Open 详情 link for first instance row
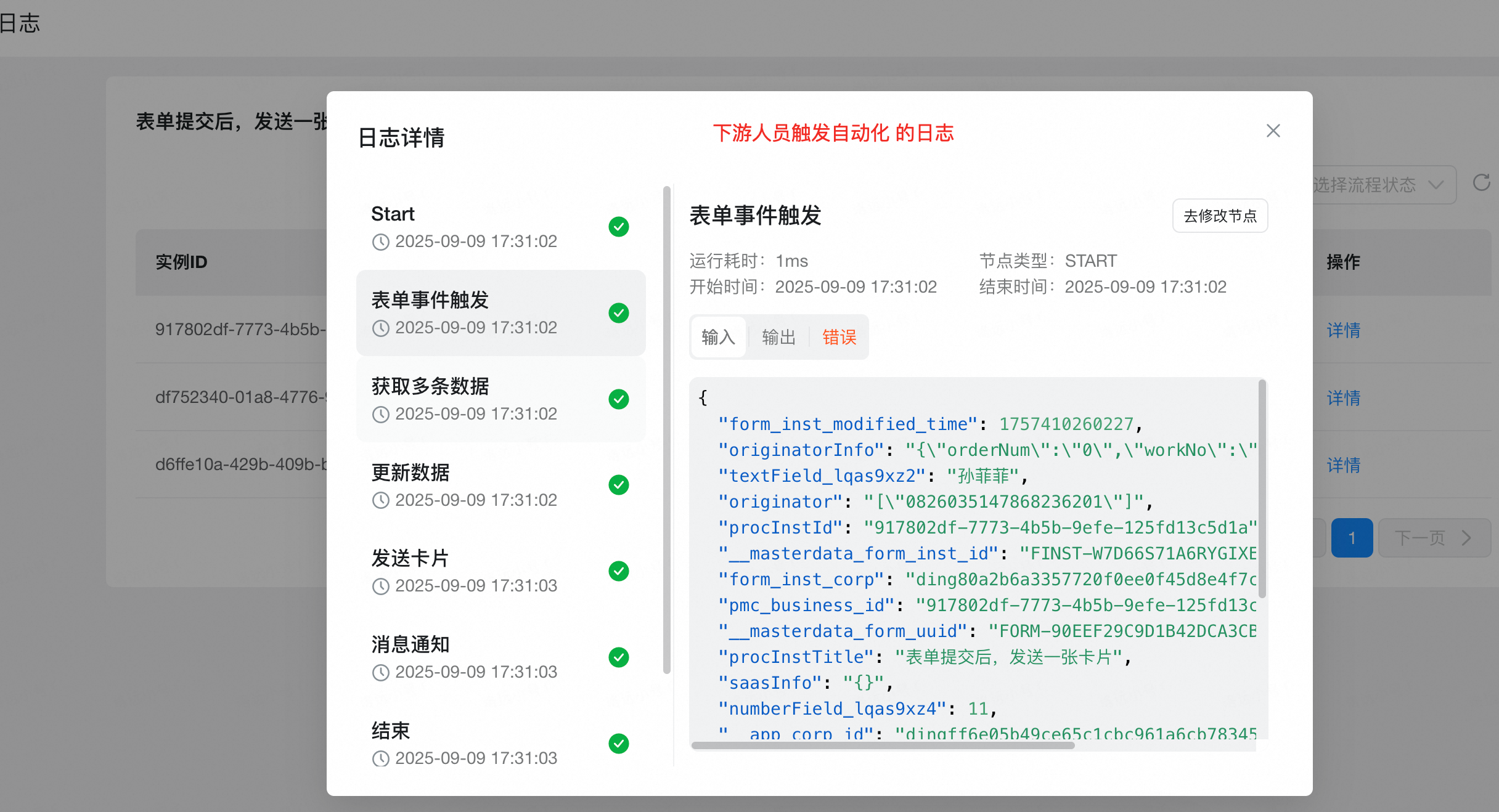Image resolution: width=1499 pixels, height=812 pixels. (x=1343, y=330)
